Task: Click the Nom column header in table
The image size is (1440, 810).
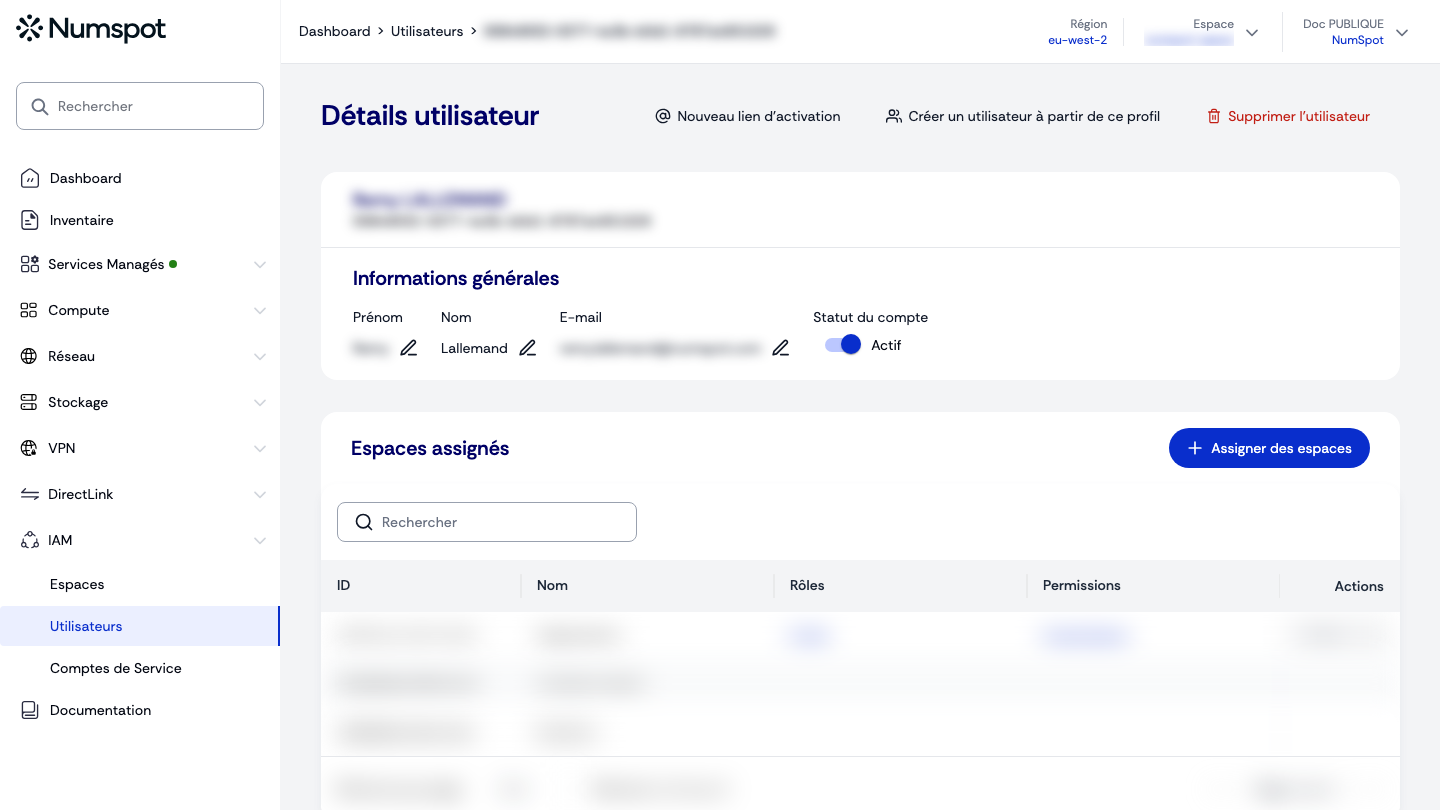Action: click(x=552, y=585)
